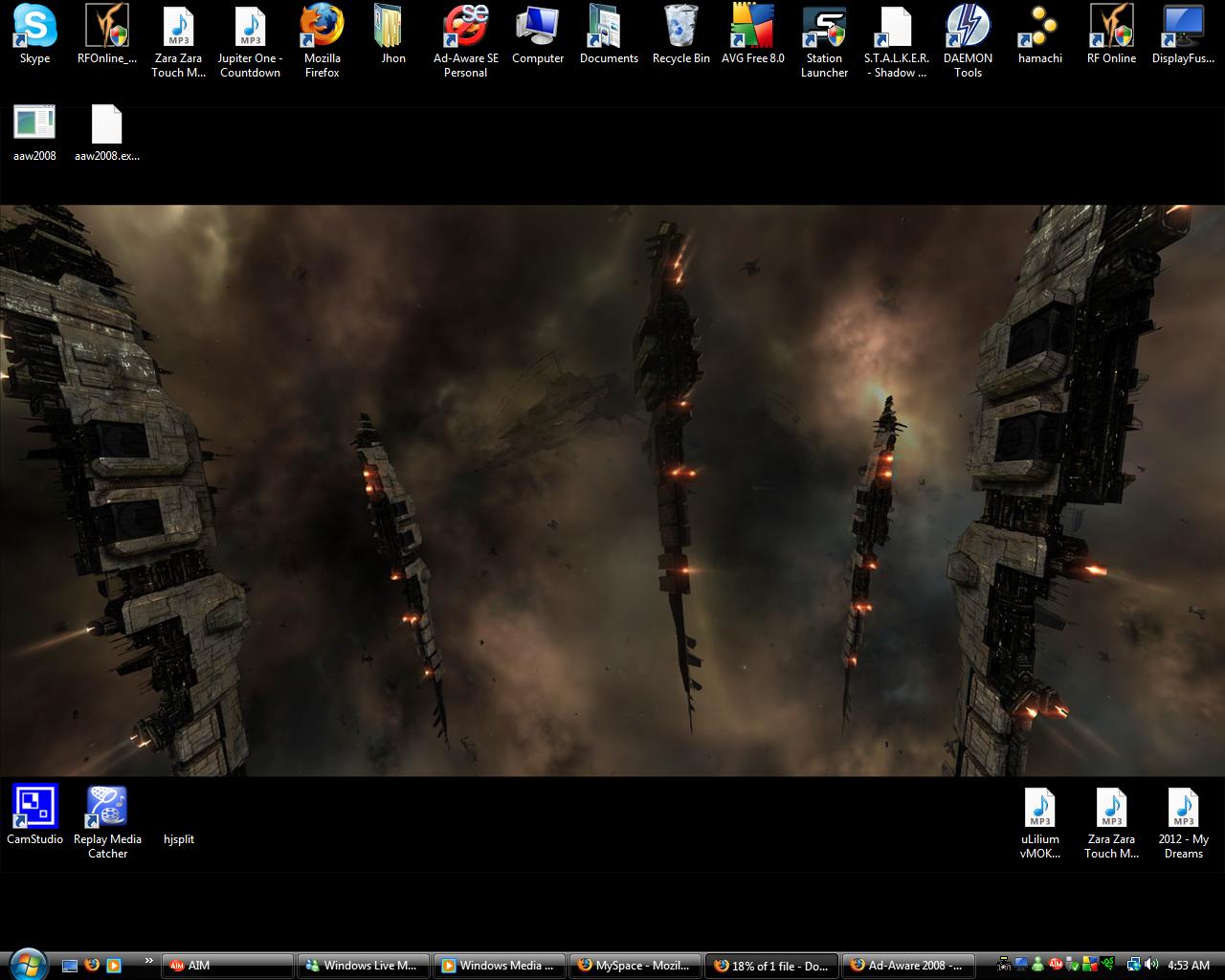Select the aaw2008 application icon
Screen dimensions: 1225x980
pos(34,133)
